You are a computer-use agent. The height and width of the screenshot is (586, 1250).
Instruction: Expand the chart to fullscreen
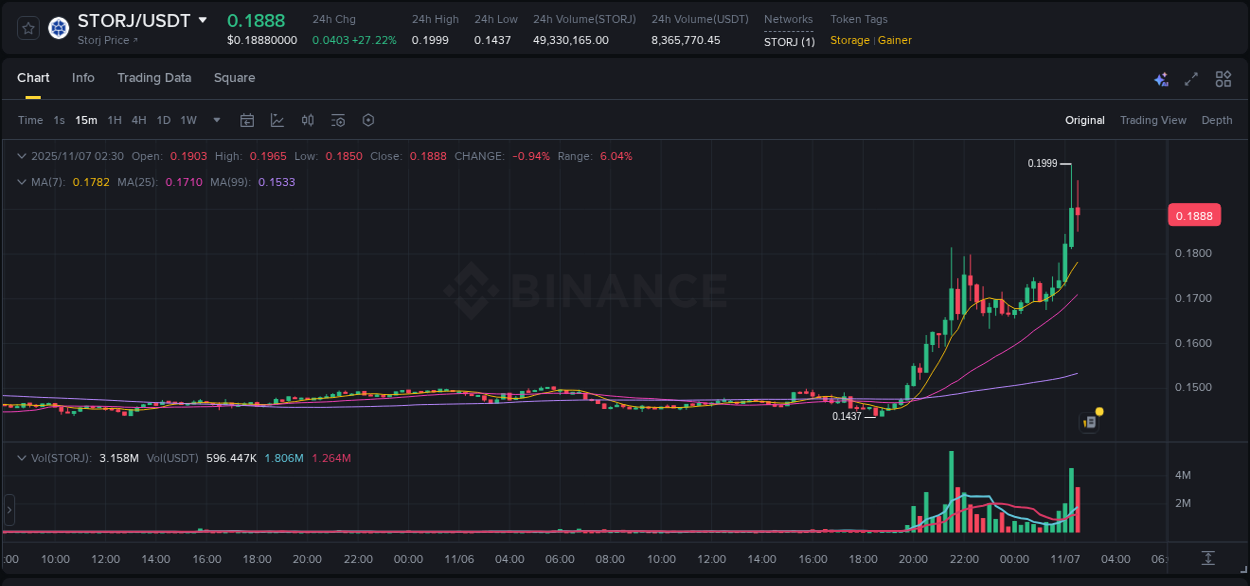1191,78
